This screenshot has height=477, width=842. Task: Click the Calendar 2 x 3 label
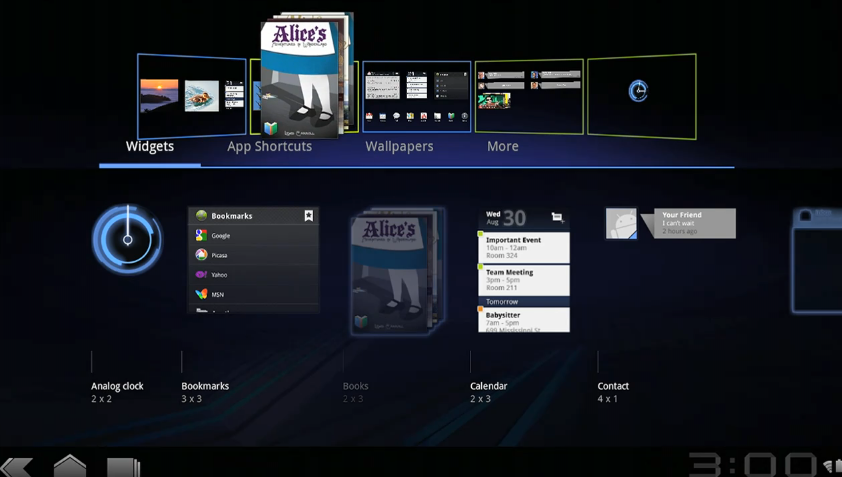[488, 392]
